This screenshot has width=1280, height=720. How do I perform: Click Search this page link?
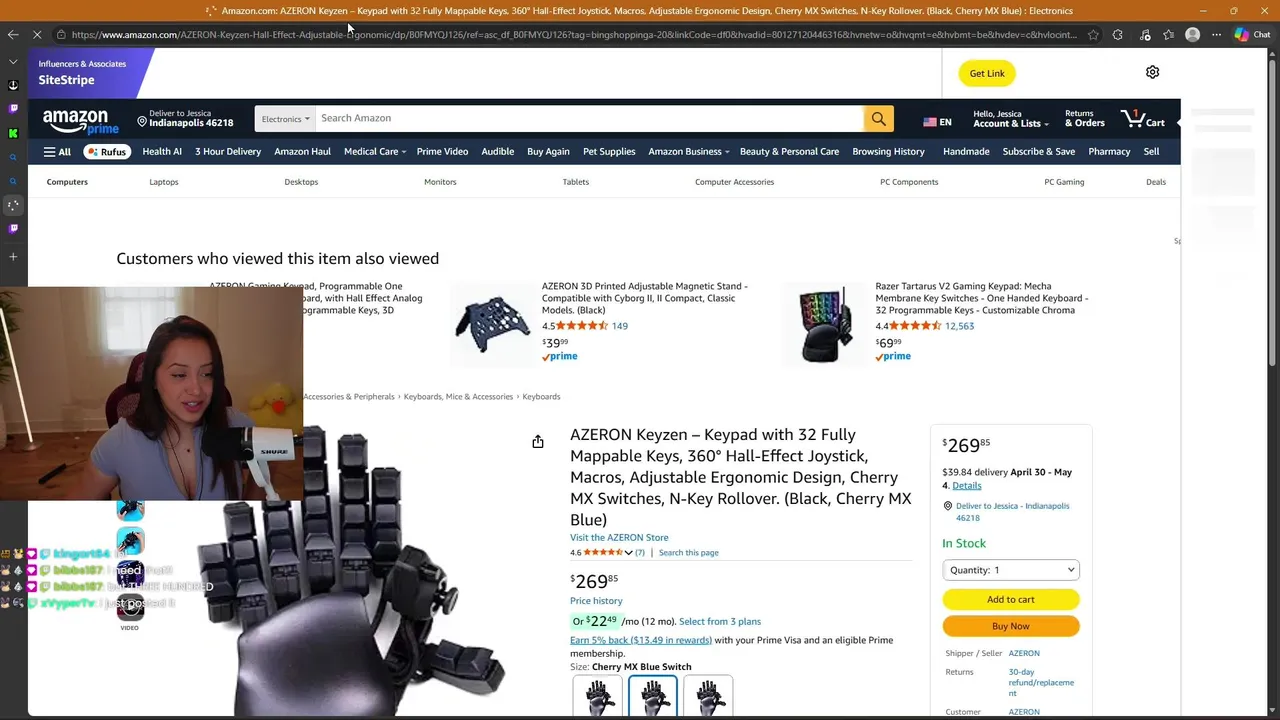(688, 553)
